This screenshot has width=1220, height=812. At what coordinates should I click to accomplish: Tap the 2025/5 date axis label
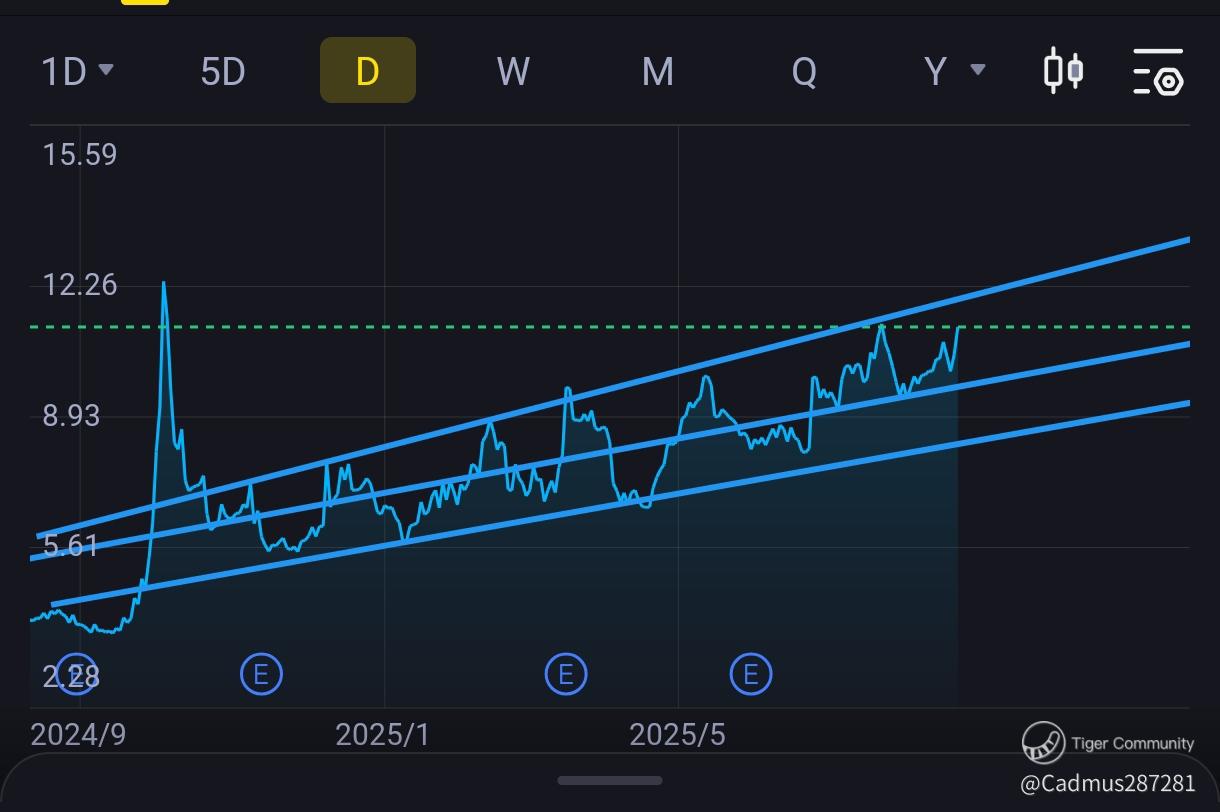[677, 735]
